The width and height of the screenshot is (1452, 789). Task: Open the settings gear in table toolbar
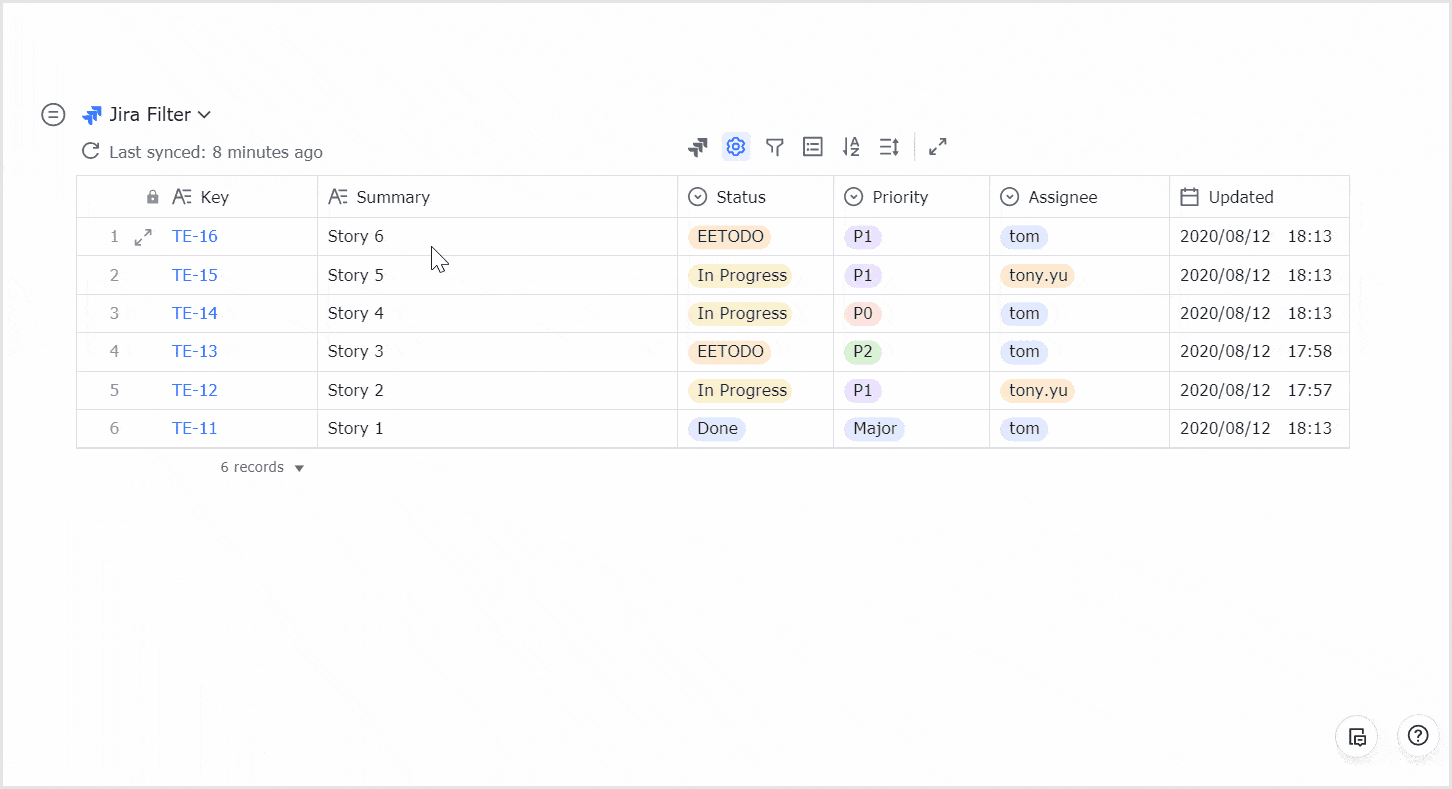click(736, 147)
